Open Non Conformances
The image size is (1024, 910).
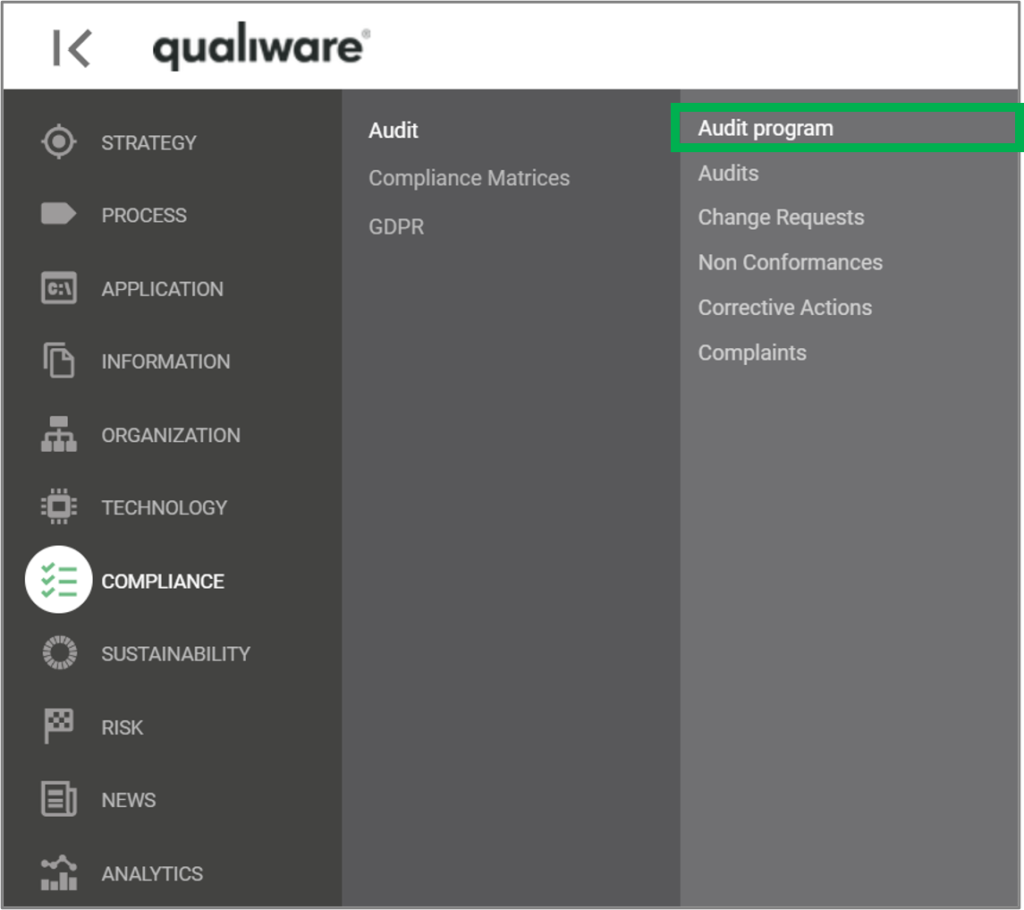coord(790,262)
